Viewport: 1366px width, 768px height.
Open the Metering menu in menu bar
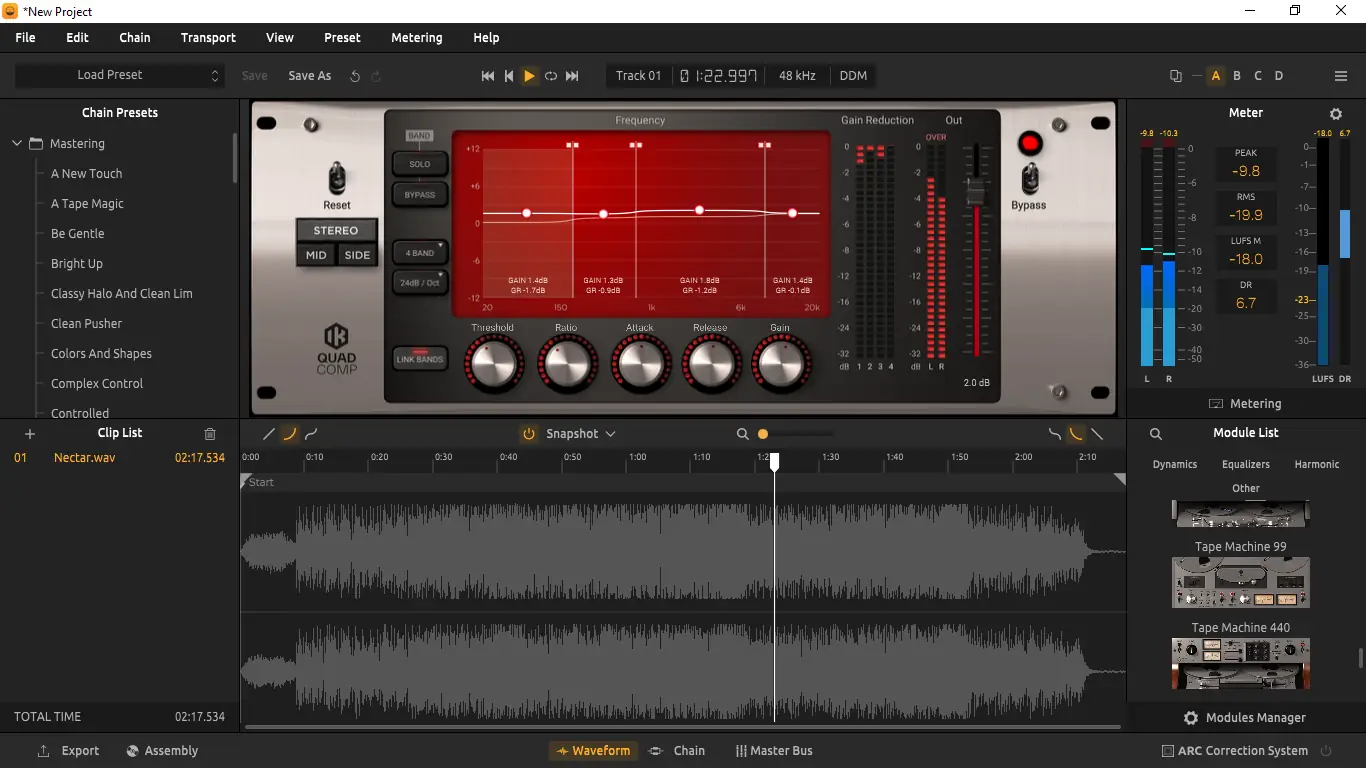pos(416,37)
